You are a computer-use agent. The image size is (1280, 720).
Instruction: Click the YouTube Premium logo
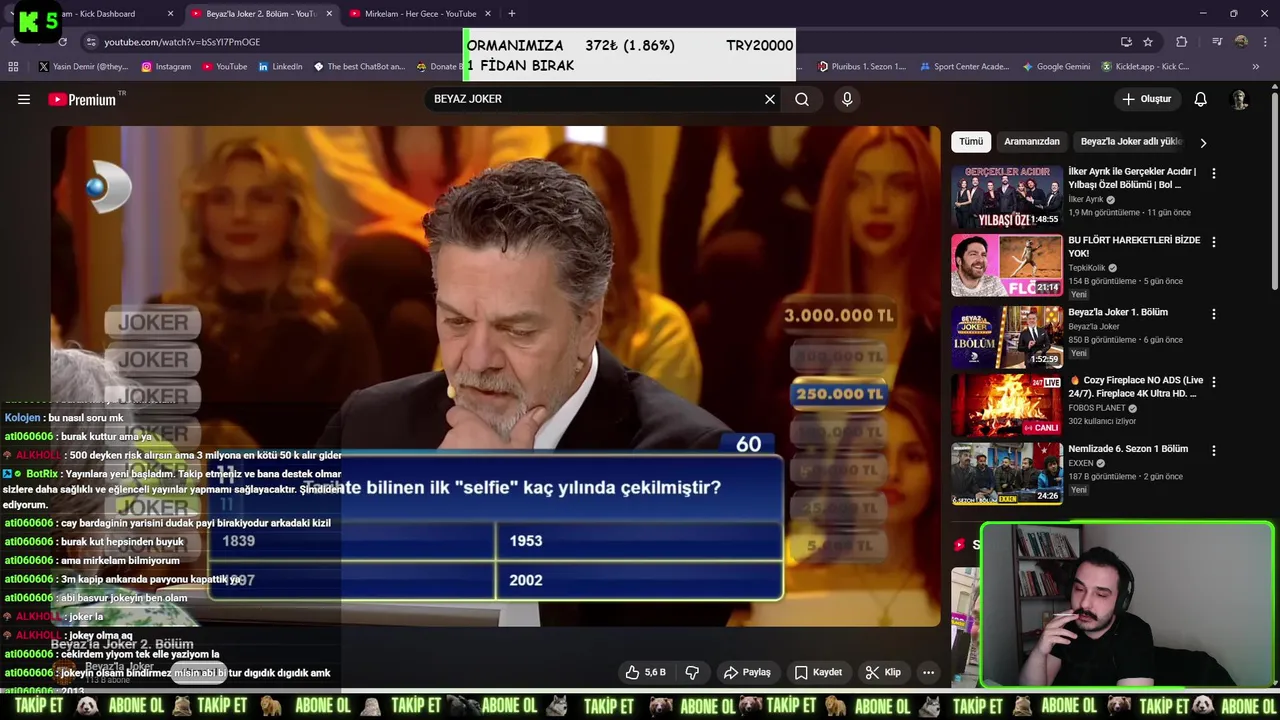(84, 99)
